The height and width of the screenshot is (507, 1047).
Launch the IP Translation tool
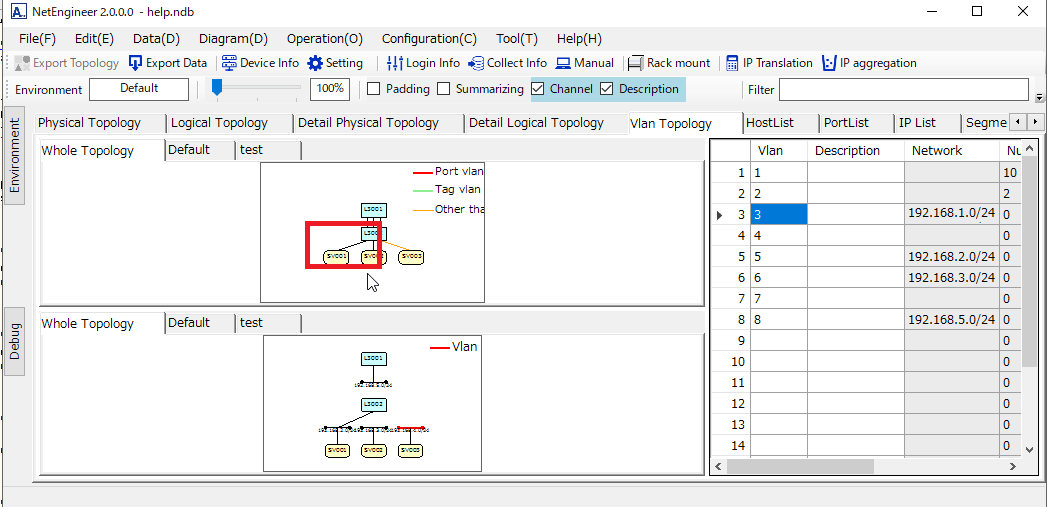coord(733,63)
